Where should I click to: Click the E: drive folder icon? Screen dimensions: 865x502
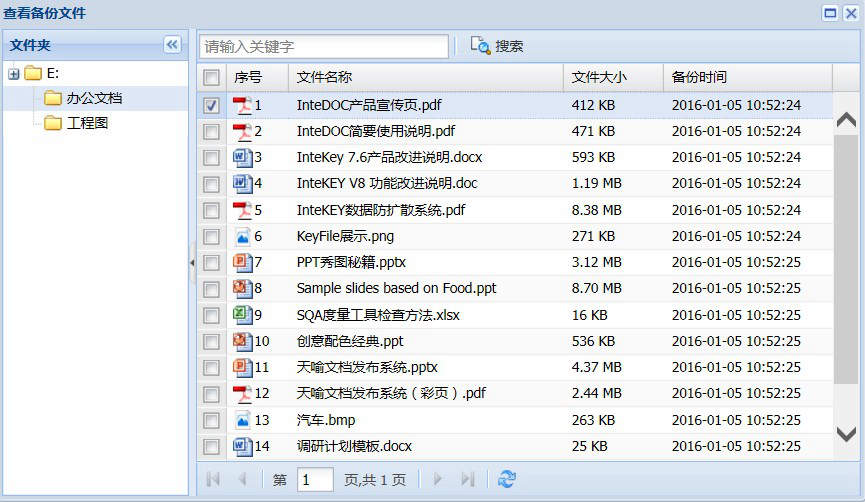[33, 73]
